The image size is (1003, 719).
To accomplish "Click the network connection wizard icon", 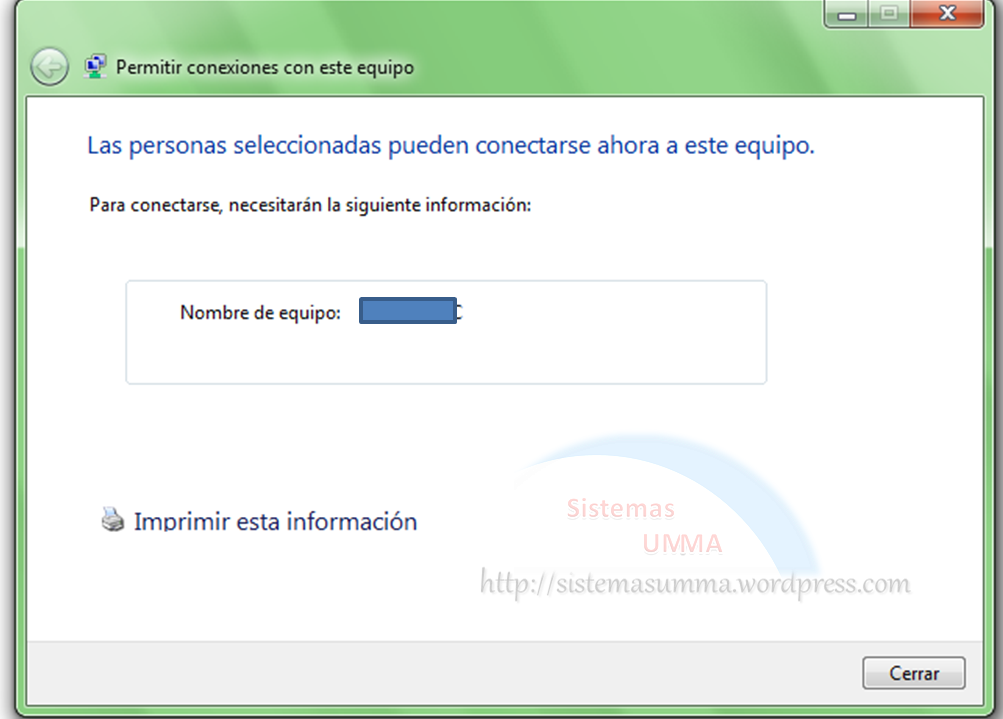I will (x=96, y=67).
